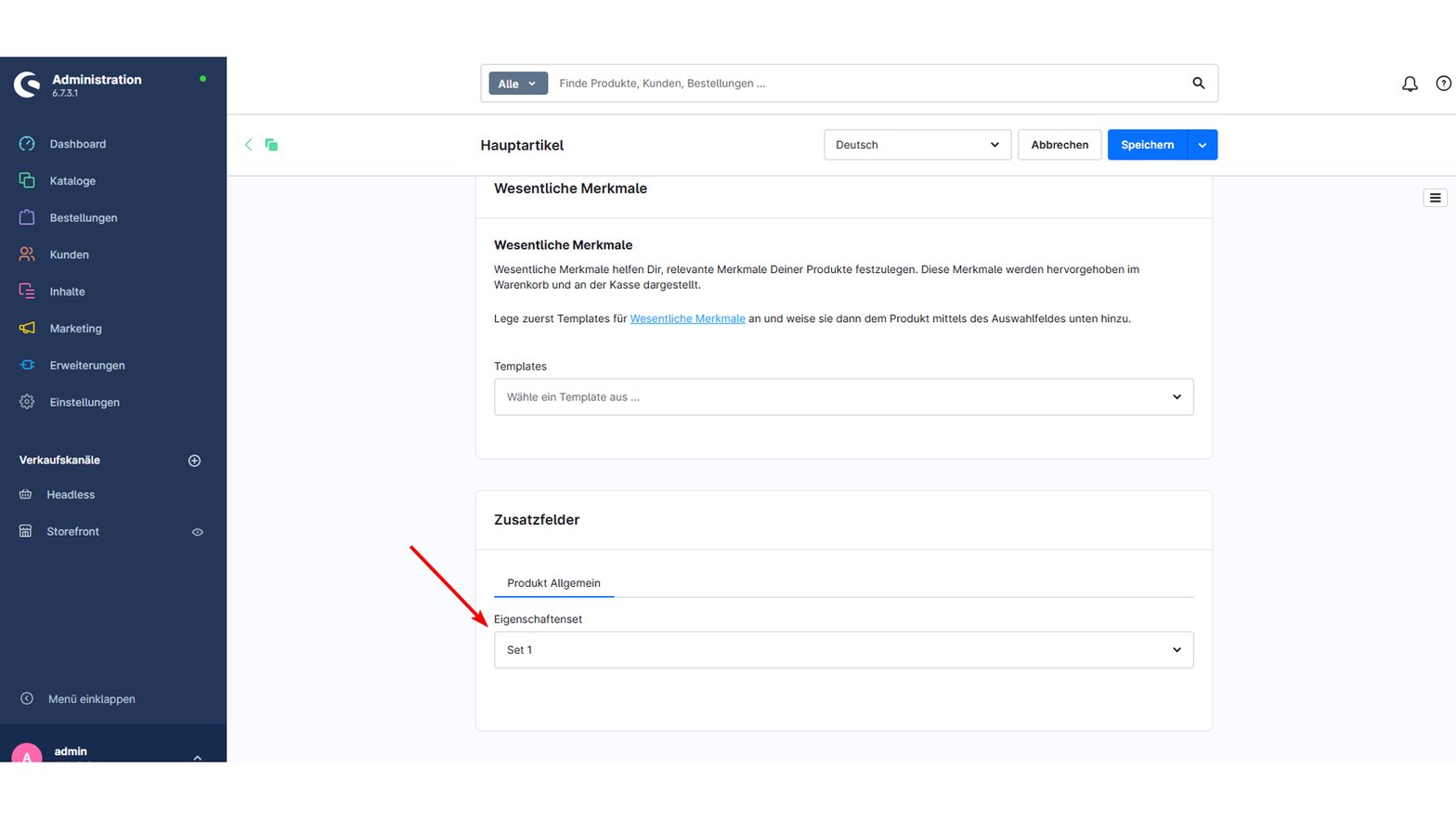The width and height of the screenshot is (1456, 819).
Task: Click the green duplicate product icon
Action: tap(271, 145)
